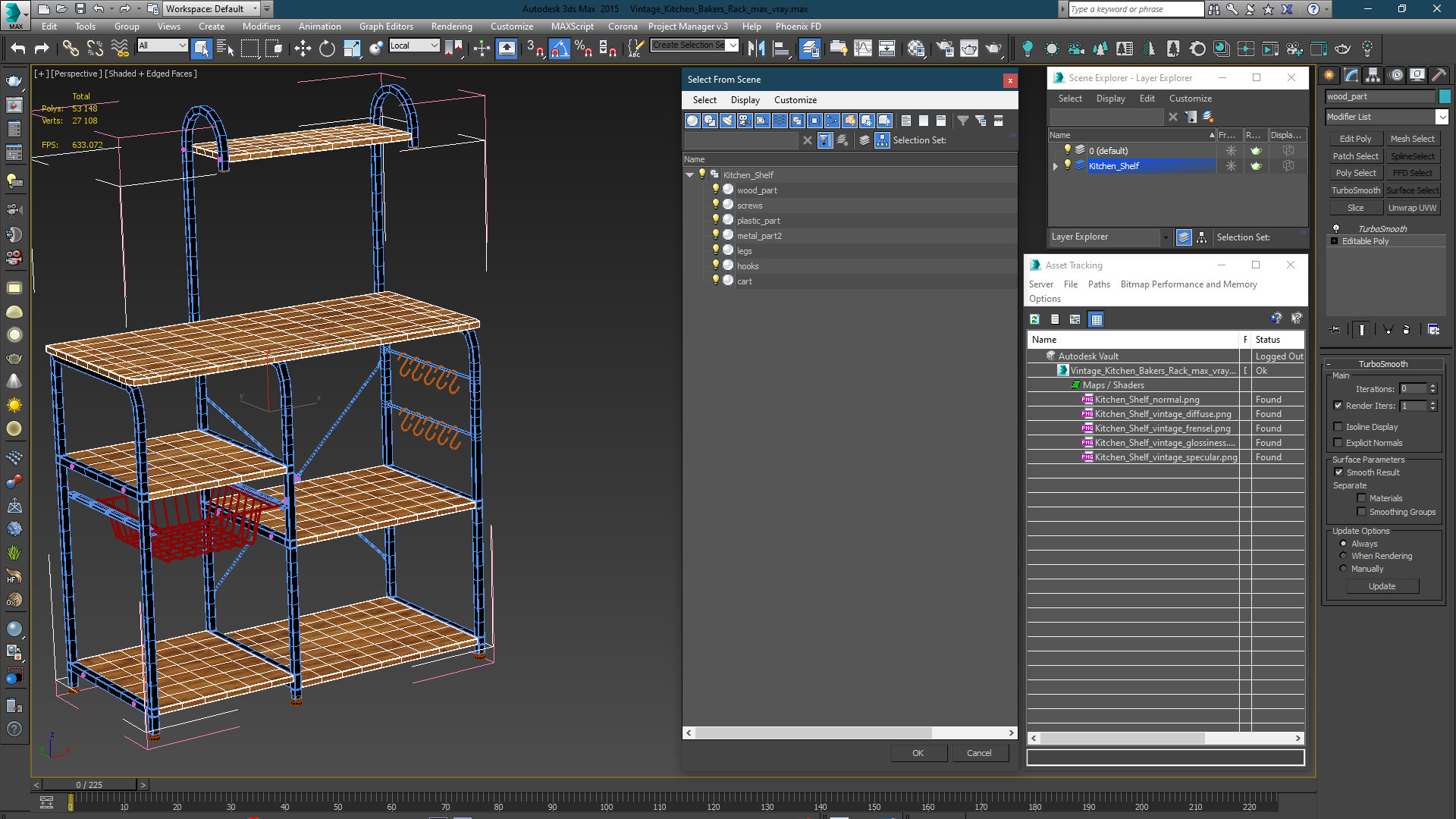
Task: Open the Render Setup dialog
Action: [x=945, y=49]
